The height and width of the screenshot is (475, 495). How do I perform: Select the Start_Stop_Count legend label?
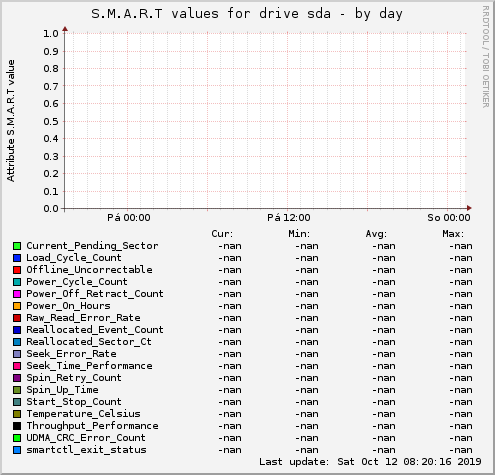74,402
